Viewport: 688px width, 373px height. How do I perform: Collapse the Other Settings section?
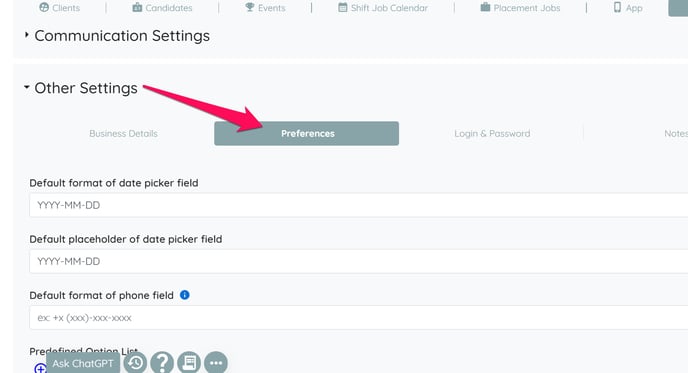pyautogui.click(x=27, y=87)
